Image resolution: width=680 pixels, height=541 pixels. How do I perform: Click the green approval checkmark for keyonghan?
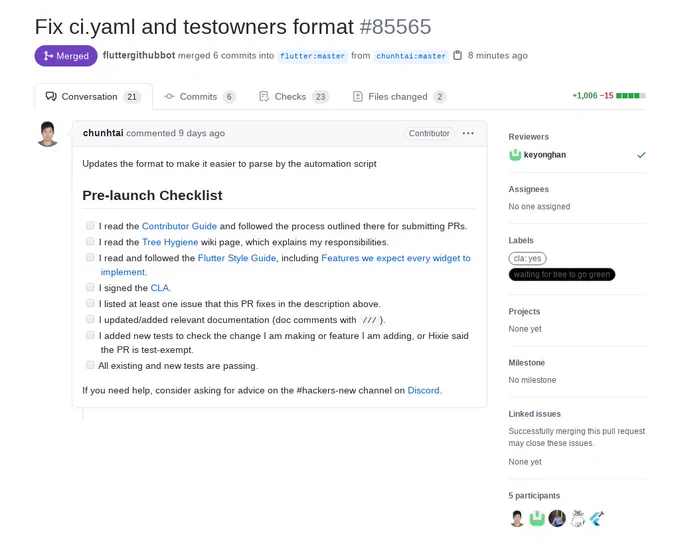[641, 155]
